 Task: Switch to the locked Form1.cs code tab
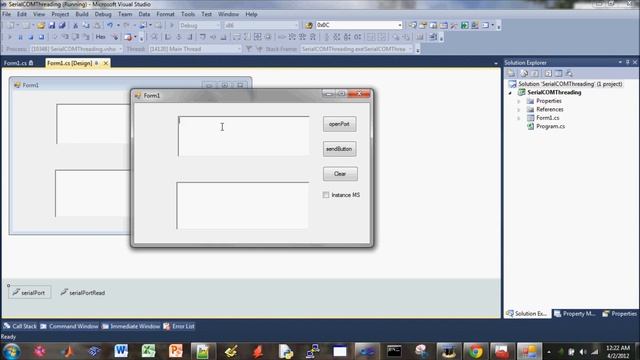click(x=19, y=63)
